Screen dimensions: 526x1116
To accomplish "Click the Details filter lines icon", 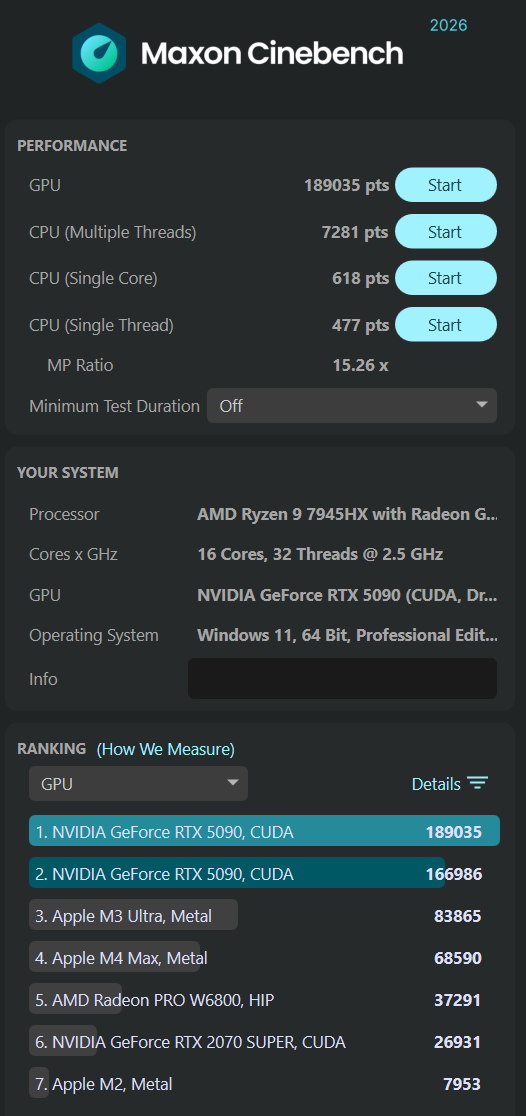I will (477, 784).
